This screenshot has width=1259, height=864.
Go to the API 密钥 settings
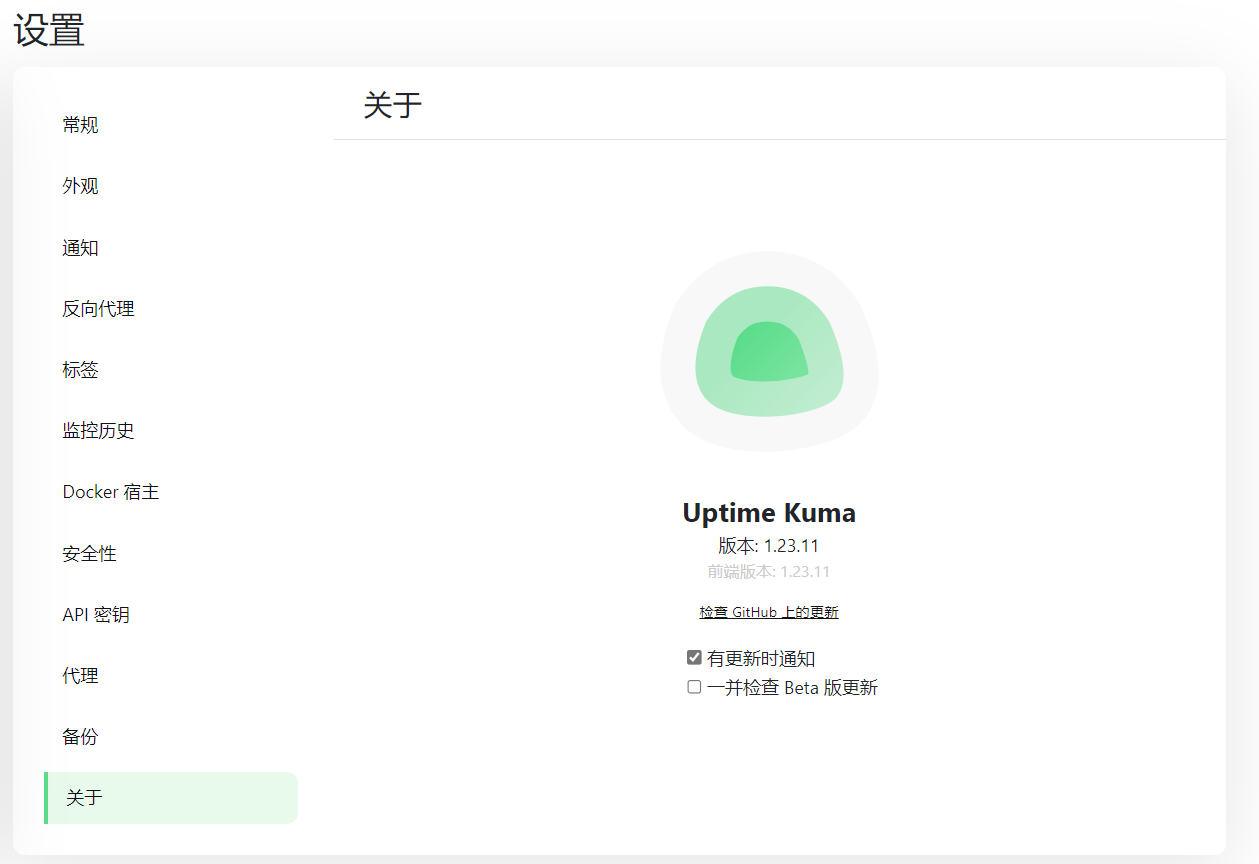pyautogui.click(x=95, y=615)
